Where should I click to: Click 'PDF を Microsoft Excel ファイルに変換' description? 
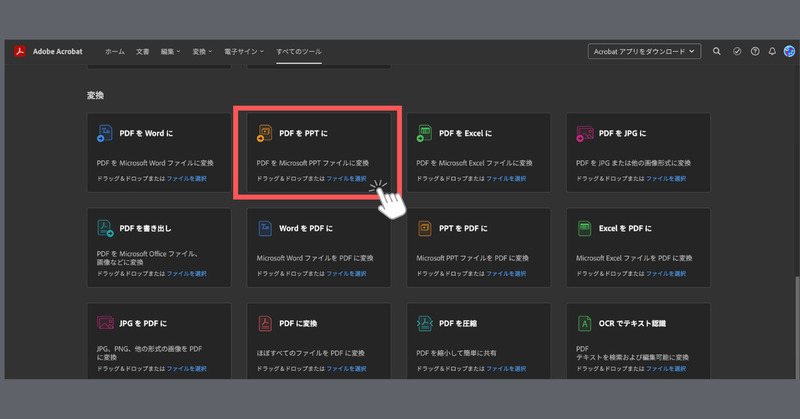[474, 163]
